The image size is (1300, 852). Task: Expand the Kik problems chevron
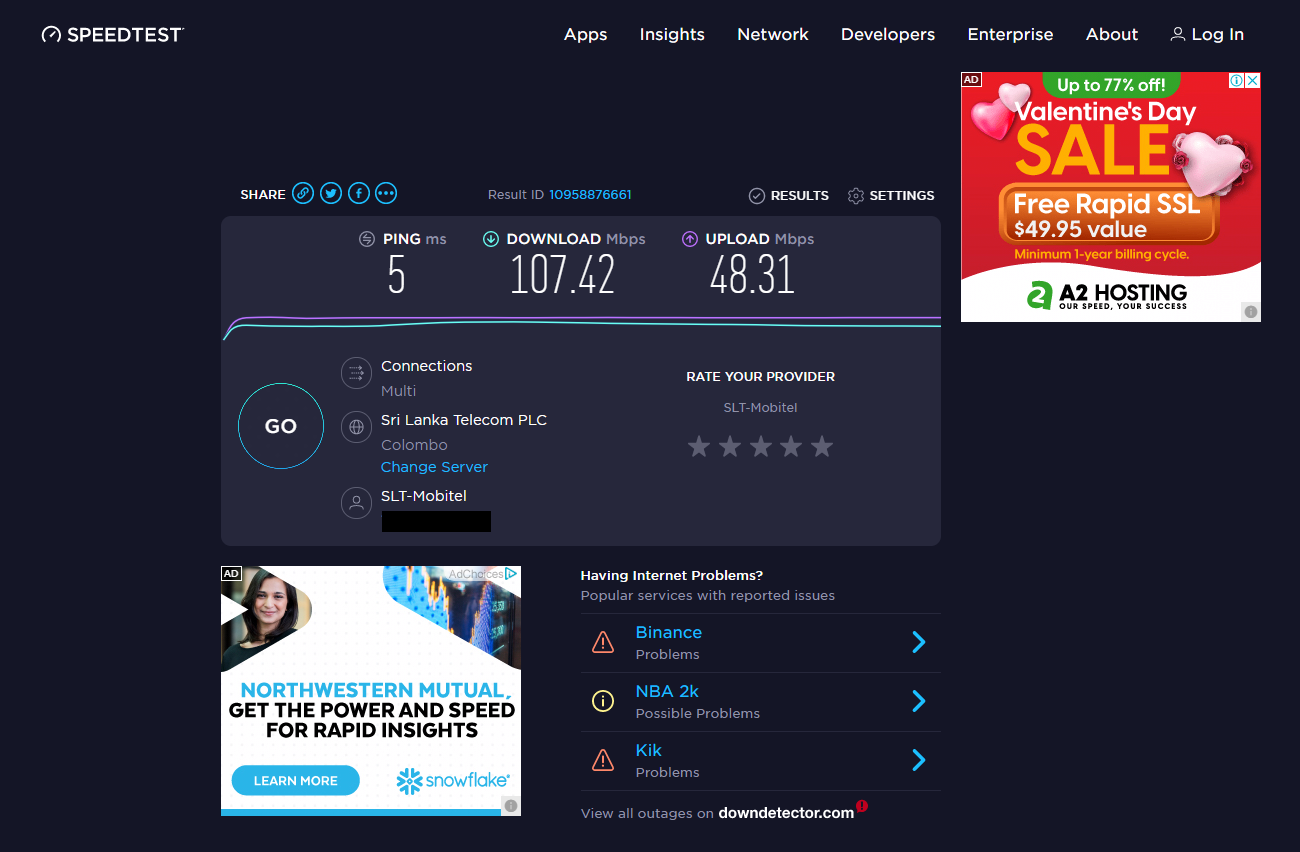click(x=919, y=760)
